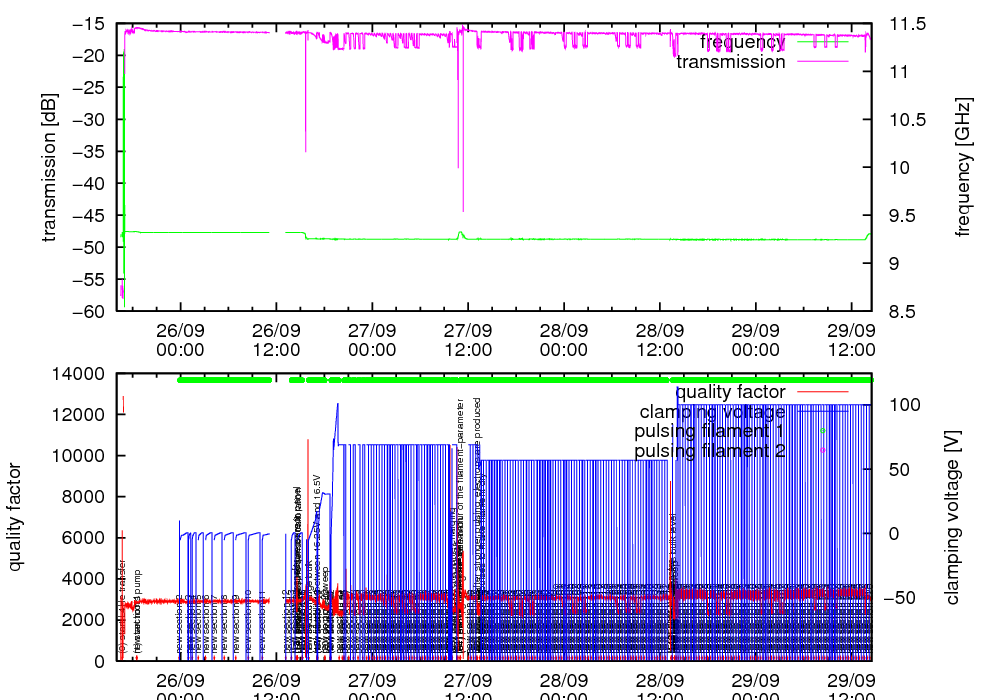Click the "transmission [dB]" vertical axis title

tap(49, 167)
